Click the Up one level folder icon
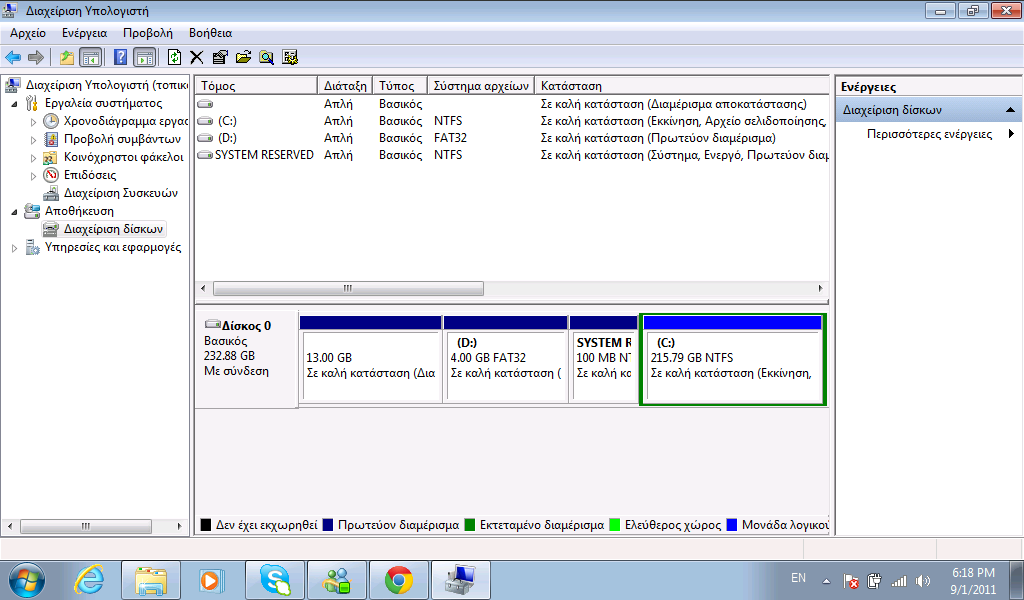 [x=67, y=57]
